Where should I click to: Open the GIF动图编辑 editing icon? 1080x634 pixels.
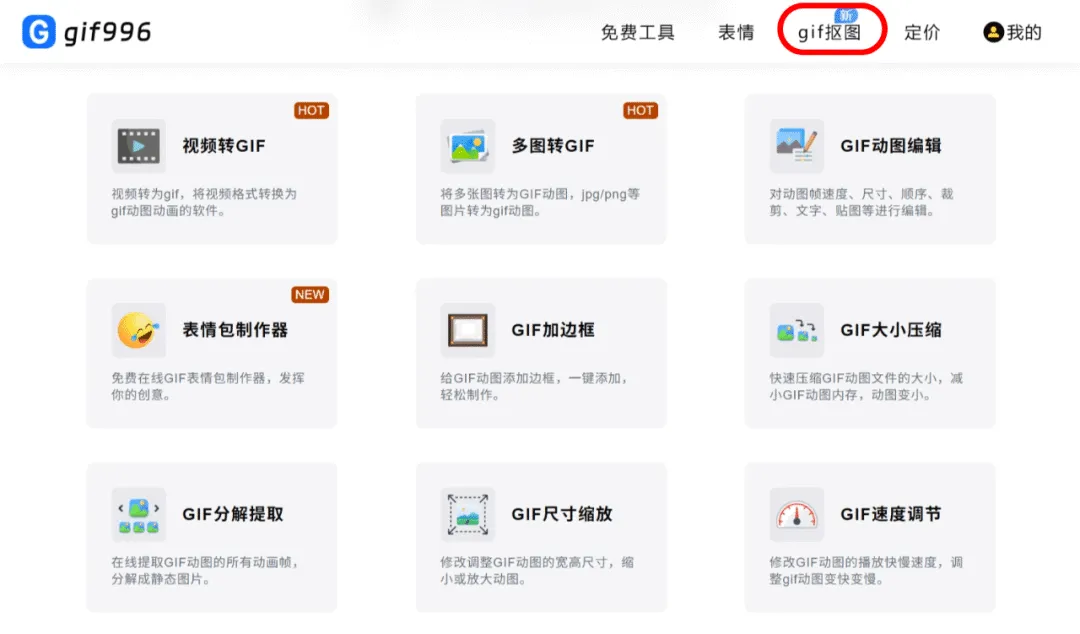click(795, 144)
